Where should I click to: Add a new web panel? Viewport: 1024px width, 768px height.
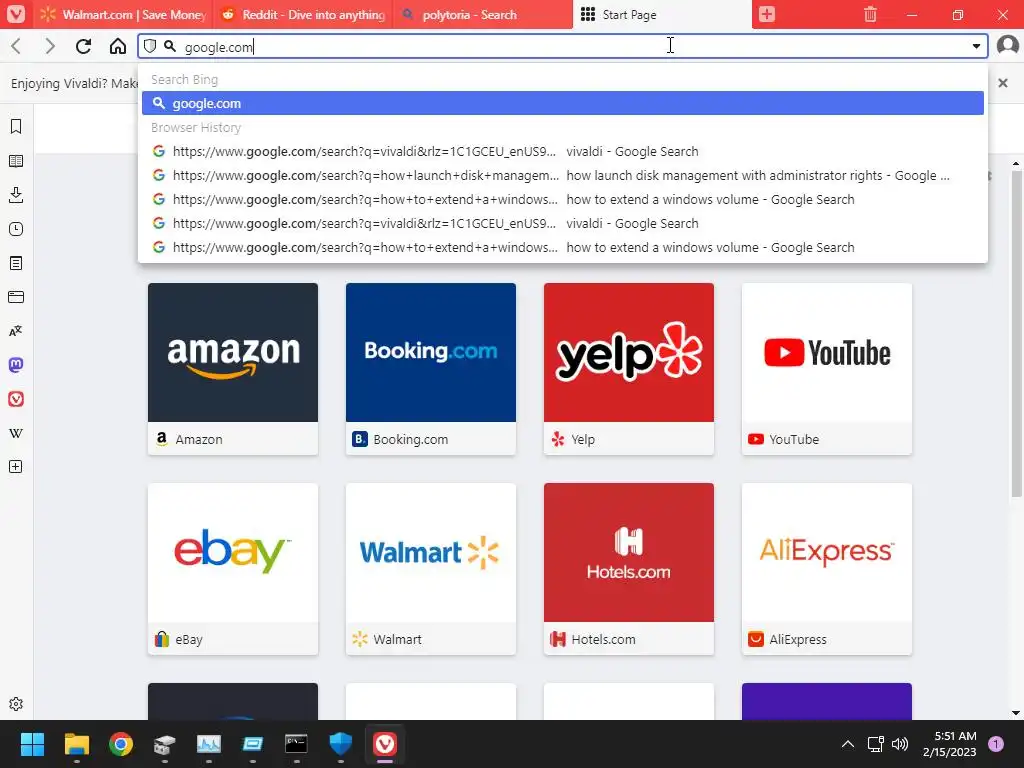pyautogui.click(x=16, y=467)
